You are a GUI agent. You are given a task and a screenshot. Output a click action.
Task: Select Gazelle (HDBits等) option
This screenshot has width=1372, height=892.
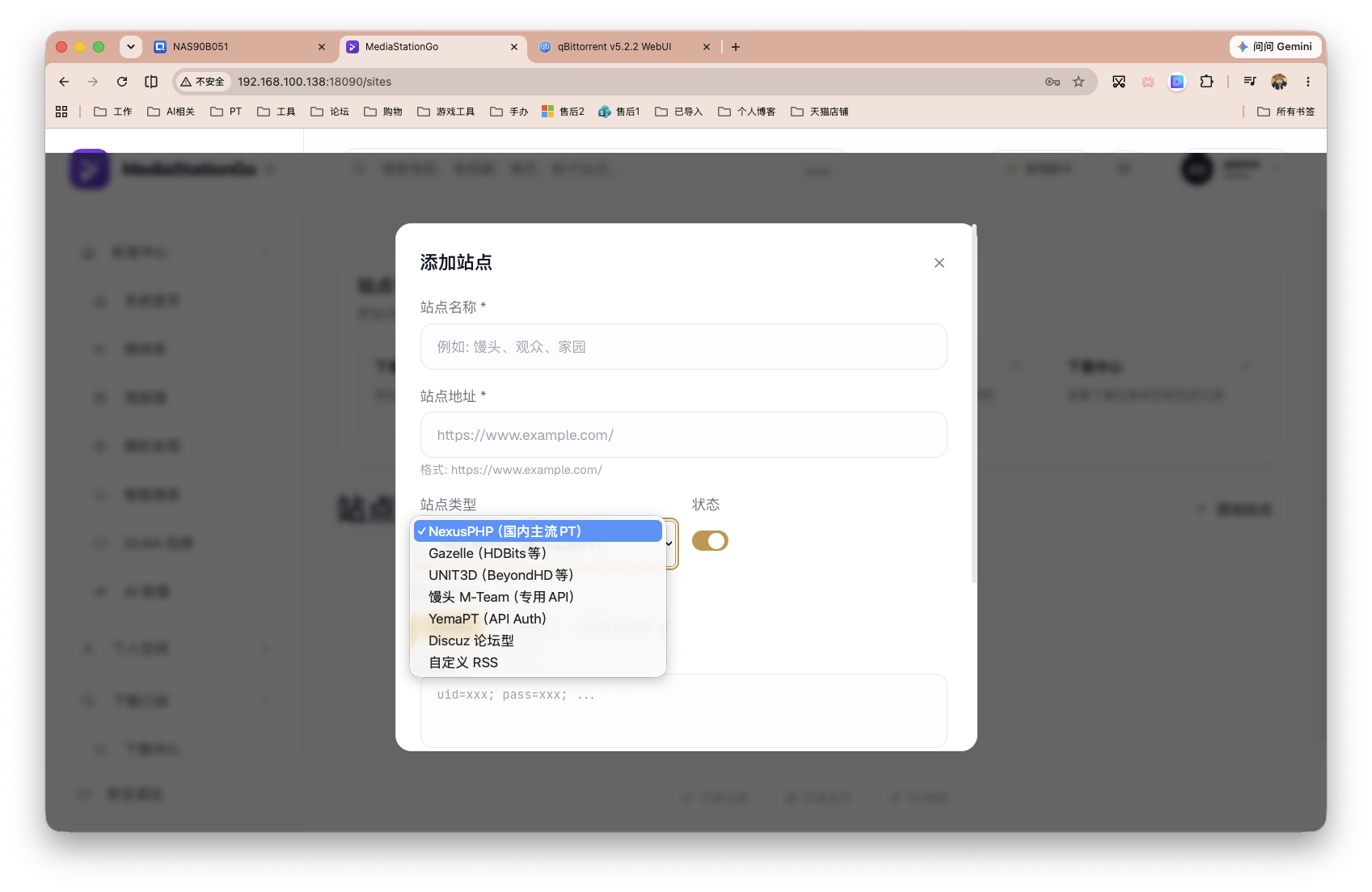(538, 553)
